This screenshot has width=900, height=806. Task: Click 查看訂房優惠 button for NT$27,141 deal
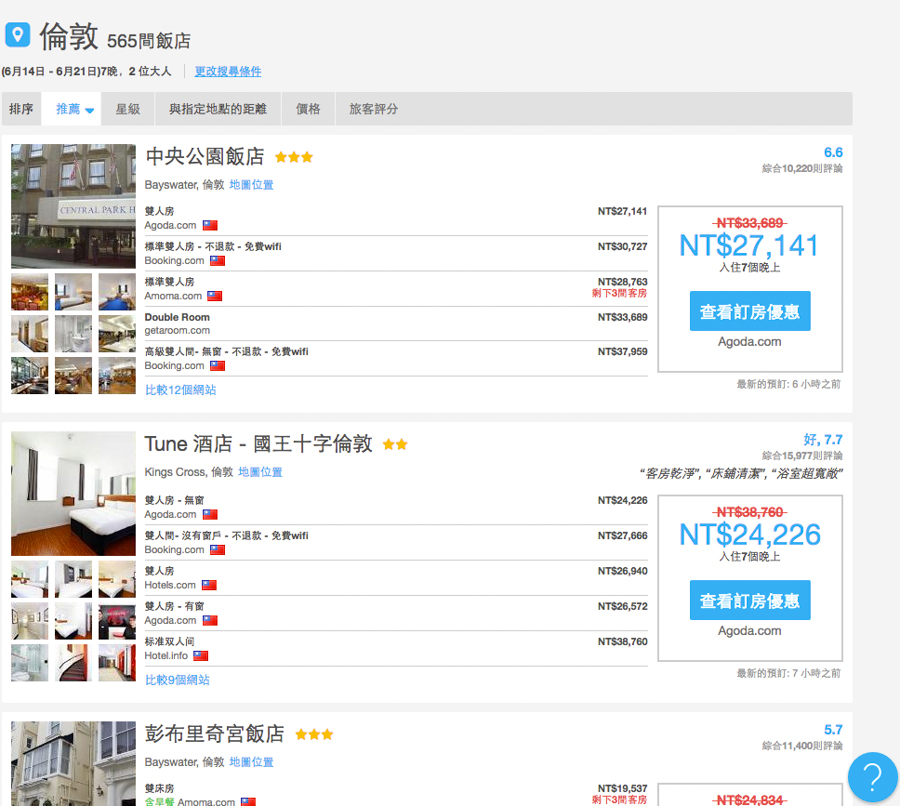tap(750, 311)
